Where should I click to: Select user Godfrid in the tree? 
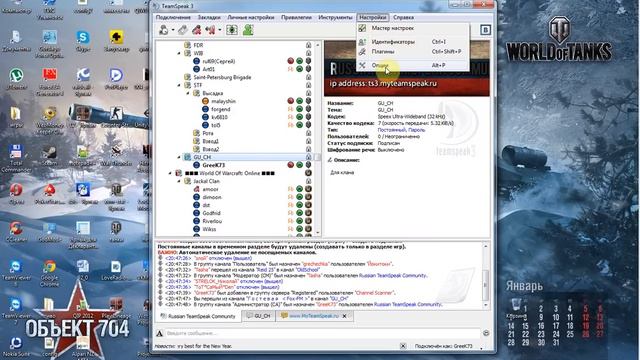coord(211,213)
